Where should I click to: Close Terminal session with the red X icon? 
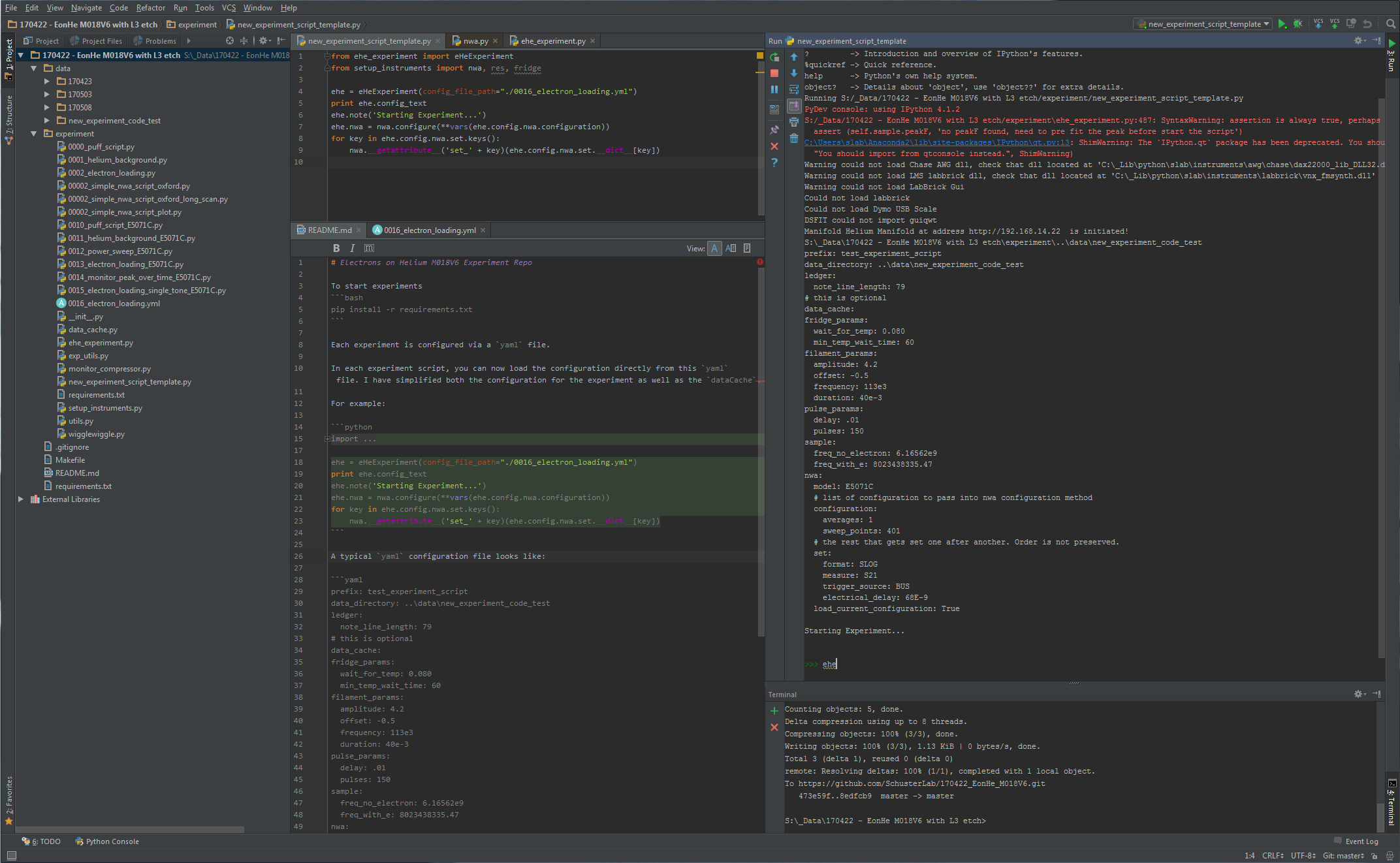click(774, 727)
